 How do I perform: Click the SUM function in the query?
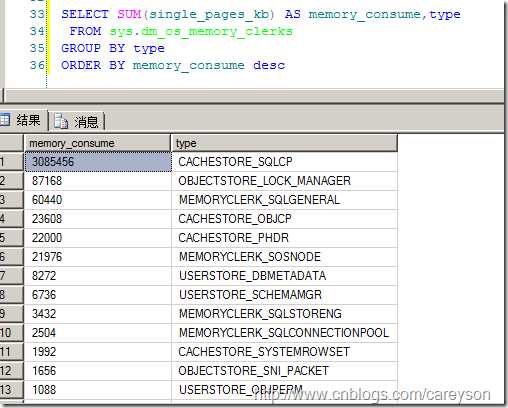pyautogui.click(x=129, y=14)
